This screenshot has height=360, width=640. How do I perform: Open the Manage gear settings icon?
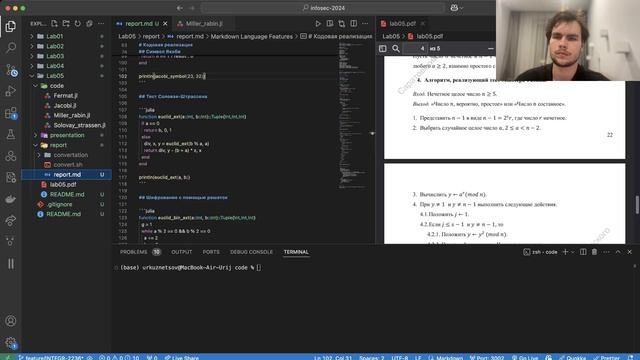coord(11,342)
